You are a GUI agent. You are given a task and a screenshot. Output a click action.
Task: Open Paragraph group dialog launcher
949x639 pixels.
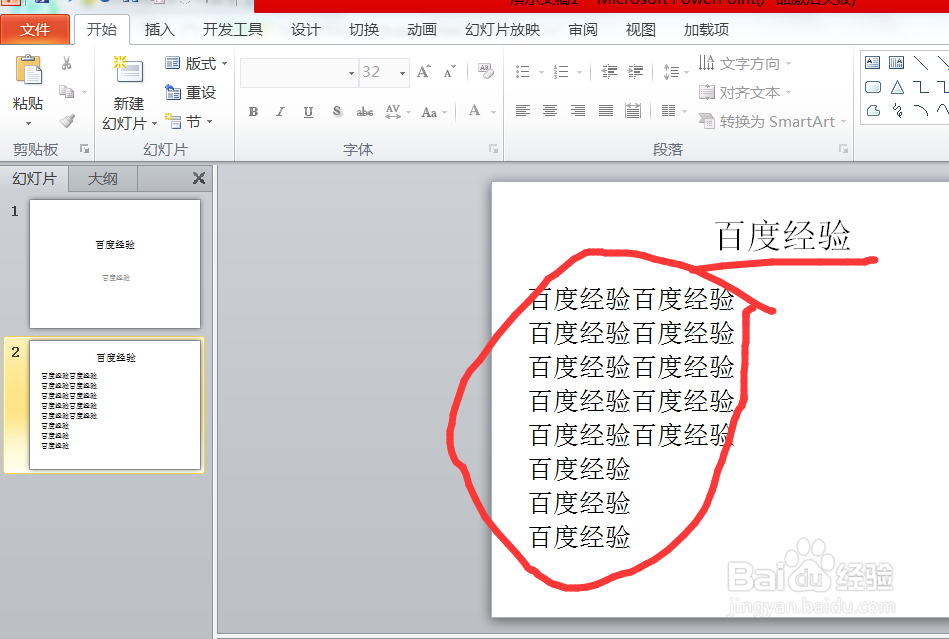click(843, 149)
